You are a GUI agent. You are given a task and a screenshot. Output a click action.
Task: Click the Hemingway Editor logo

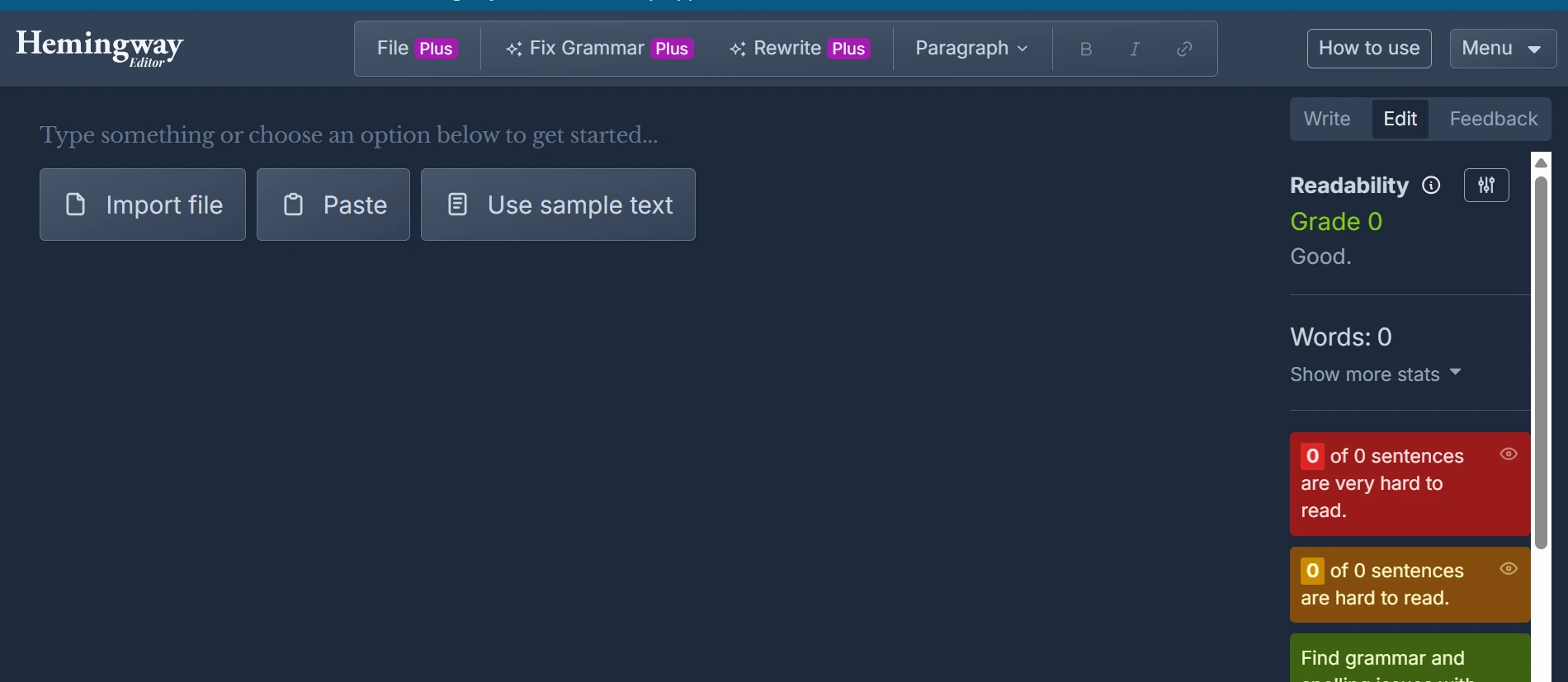point(98,48)
